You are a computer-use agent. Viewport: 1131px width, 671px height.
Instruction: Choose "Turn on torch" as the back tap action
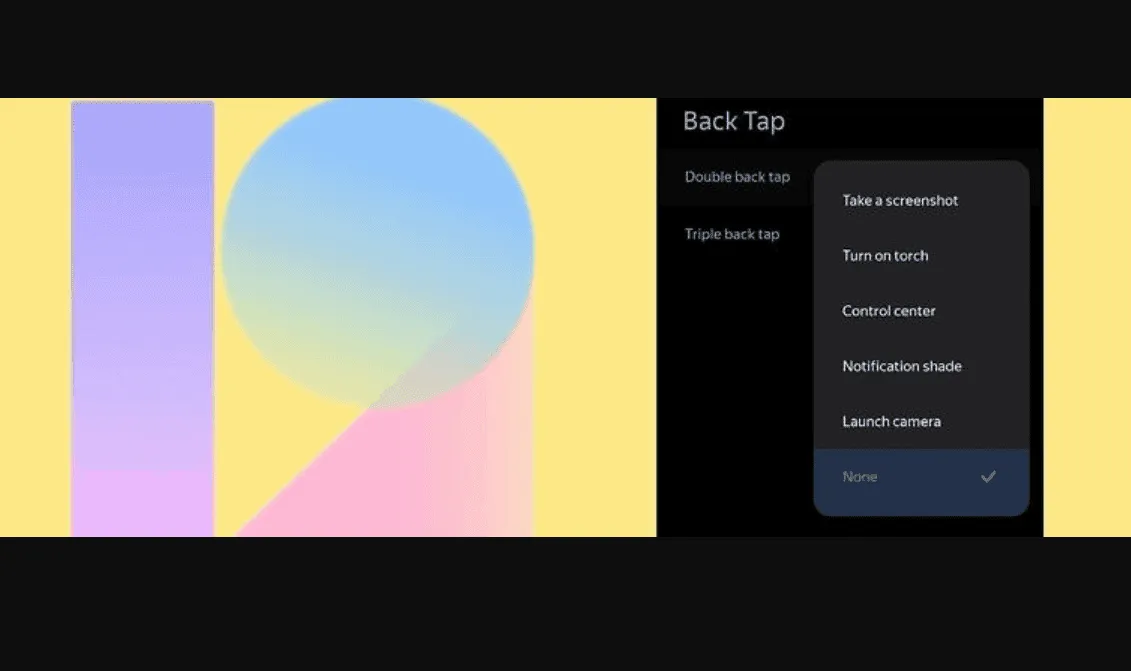click(x=885, y=255)
